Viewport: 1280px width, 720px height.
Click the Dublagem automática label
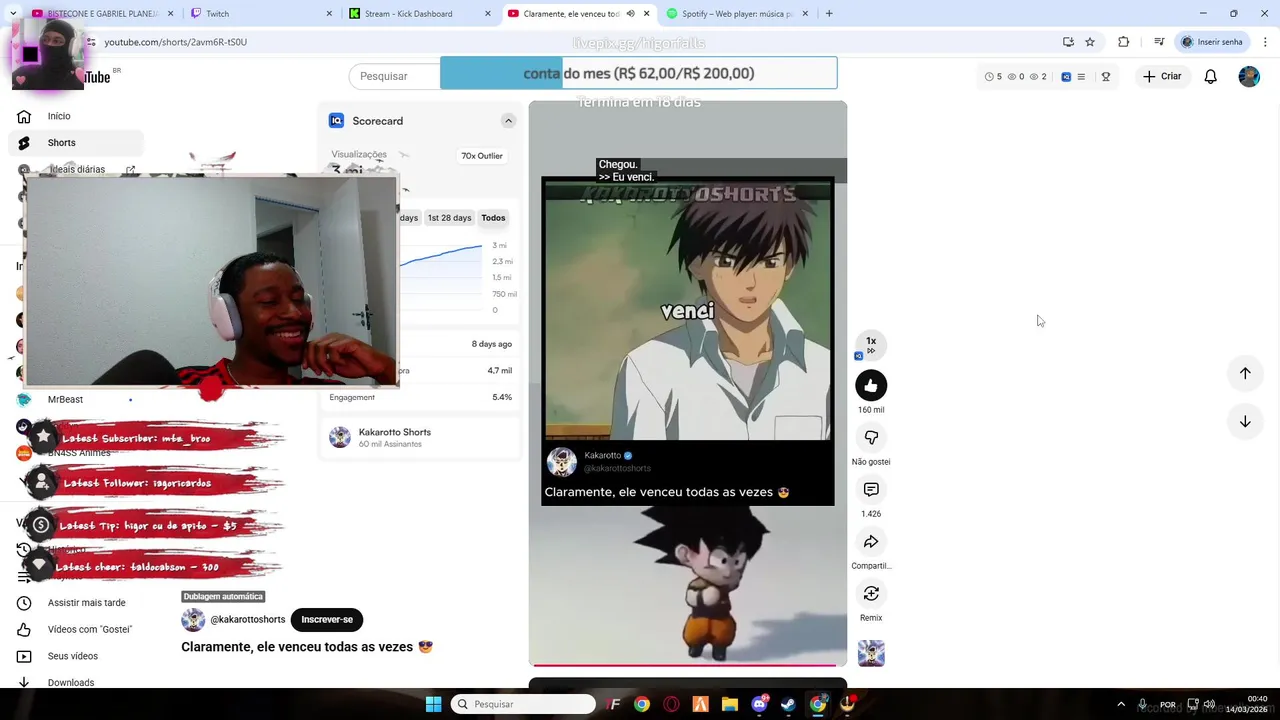click(x=222, y=597)
